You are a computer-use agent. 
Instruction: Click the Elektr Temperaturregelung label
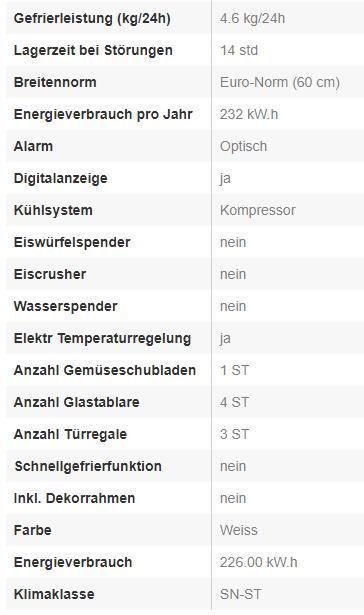click(102, 338)
